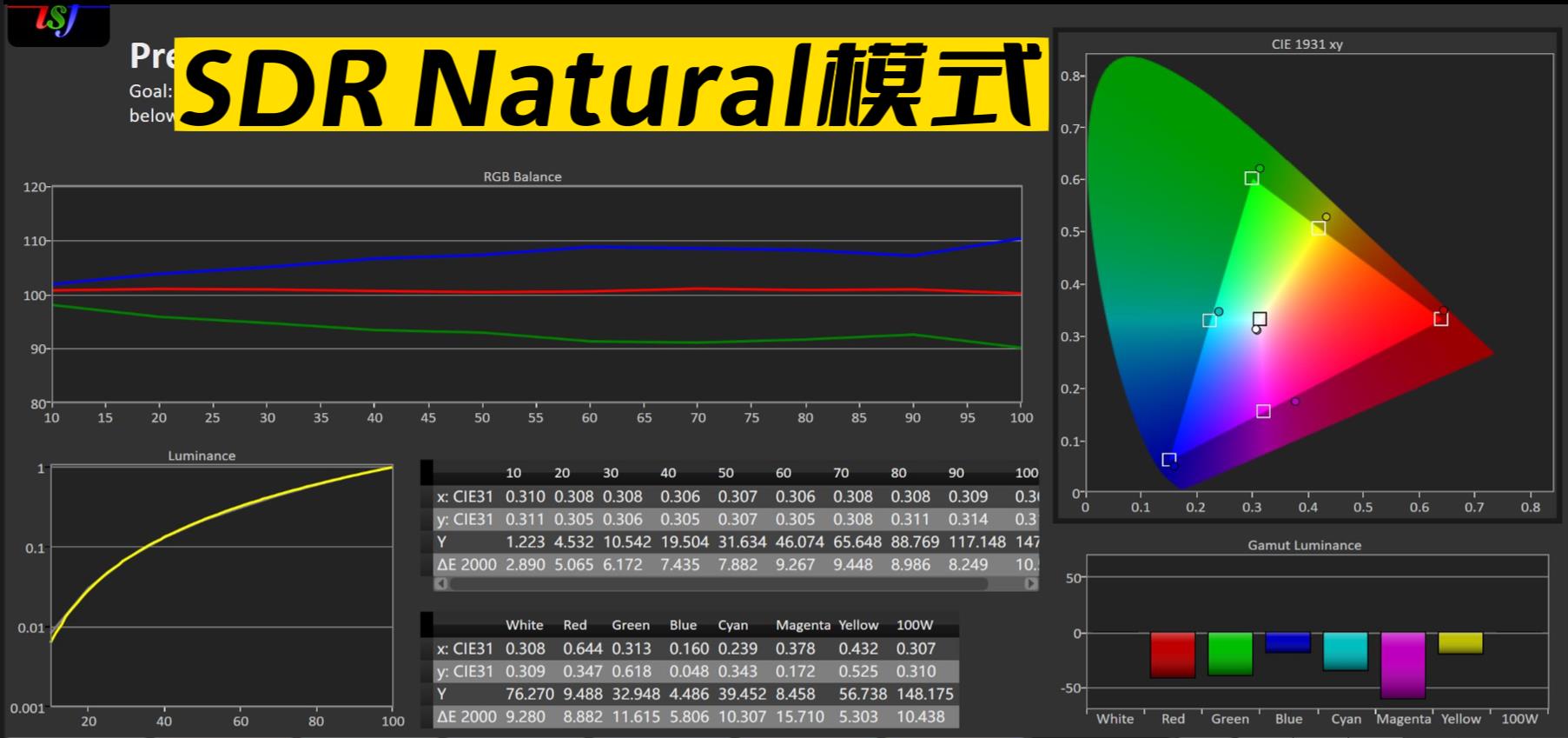Image resolution: width=1568 pixels, height=738 pixels.
Task: Select the ΔE 2000 value 9.448
Action: (x=852, y=564)
